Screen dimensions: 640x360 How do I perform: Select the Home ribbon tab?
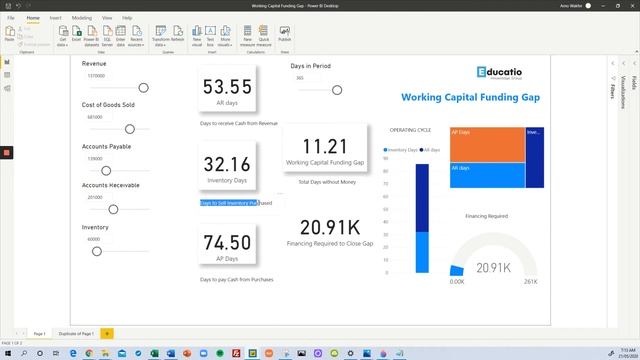coord(33,18)
